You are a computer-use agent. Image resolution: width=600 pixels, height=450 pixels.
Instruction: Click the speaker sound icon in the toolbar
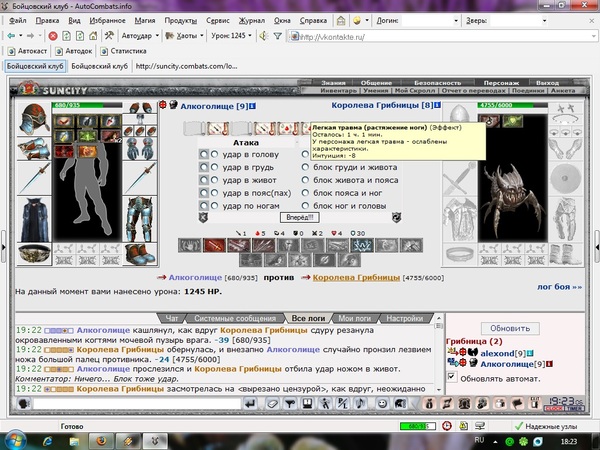coord(263,36)
